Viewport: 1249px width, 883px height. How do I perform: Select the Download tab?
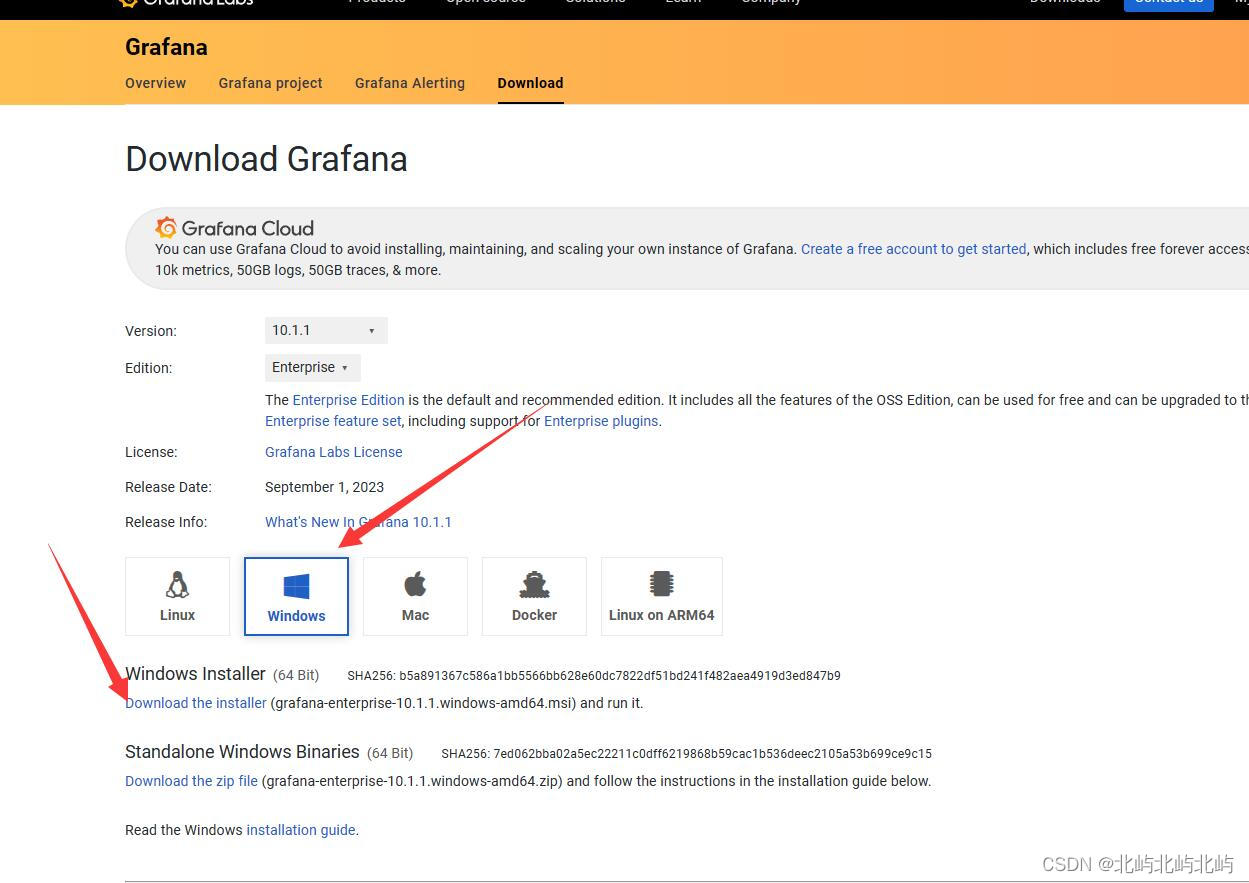point(530,83)
